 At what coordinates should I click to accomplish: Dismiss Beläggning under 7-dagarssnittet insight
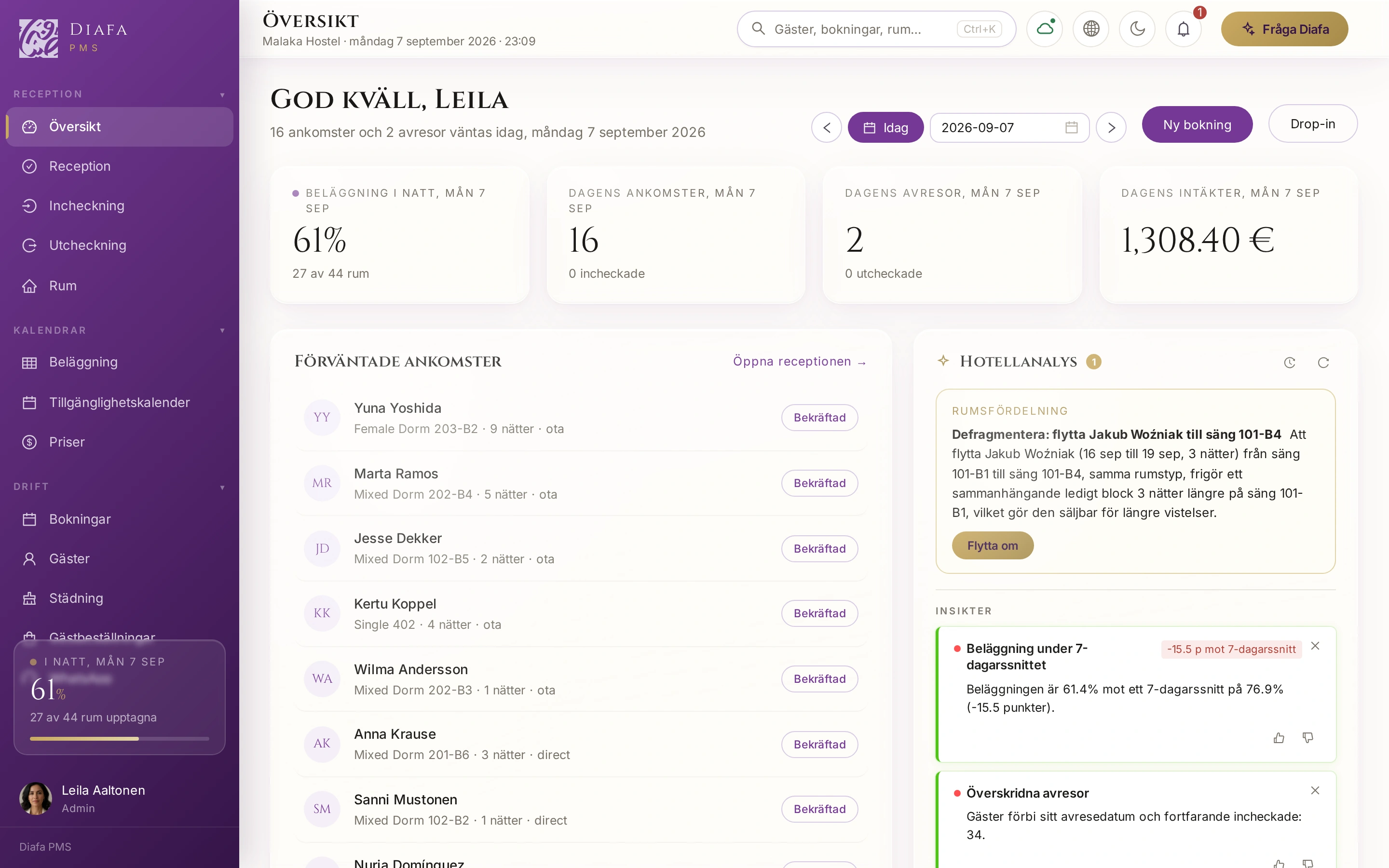(1316, 646)
